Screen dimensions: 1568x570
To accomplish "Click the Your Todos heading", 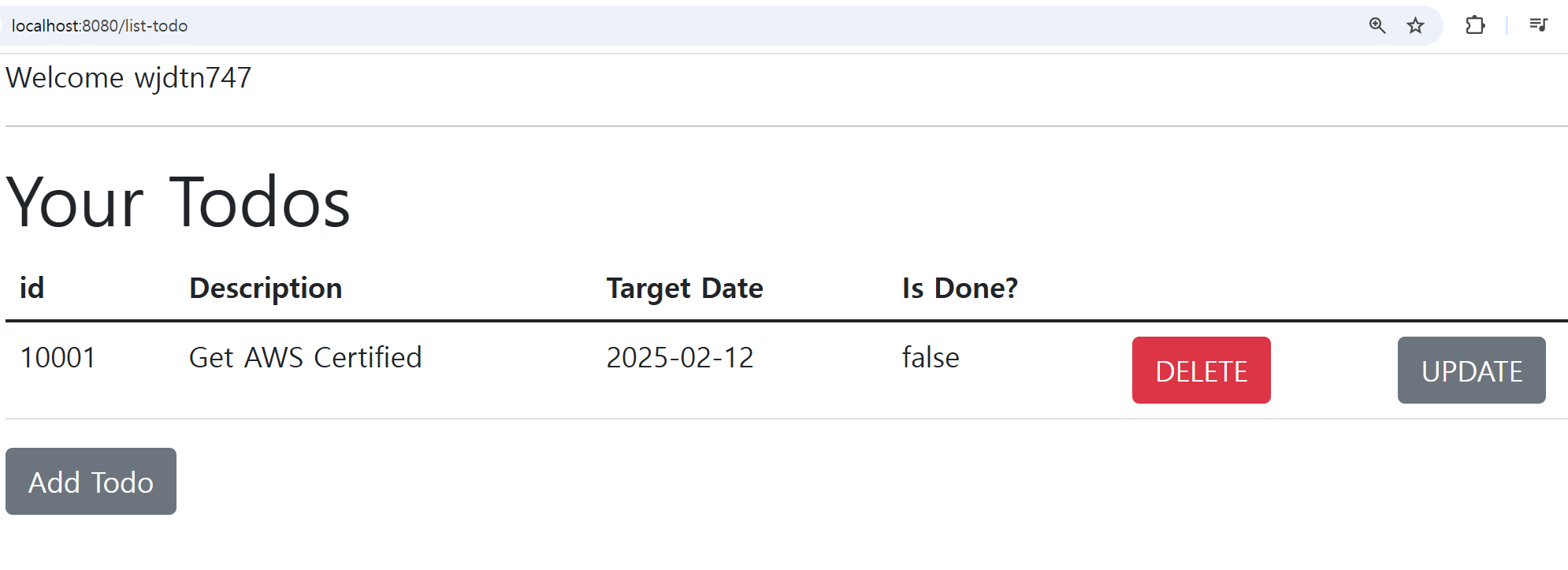I will click(178, 203).
